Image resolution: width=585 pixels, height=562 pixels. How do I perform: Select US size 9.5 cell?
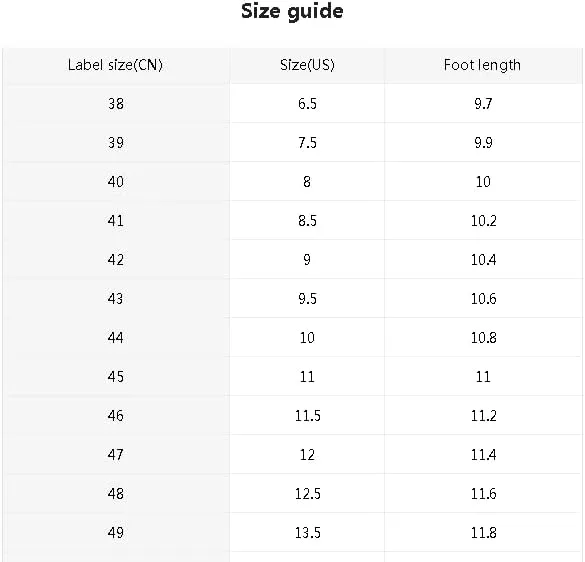click(x=307, y=299)
